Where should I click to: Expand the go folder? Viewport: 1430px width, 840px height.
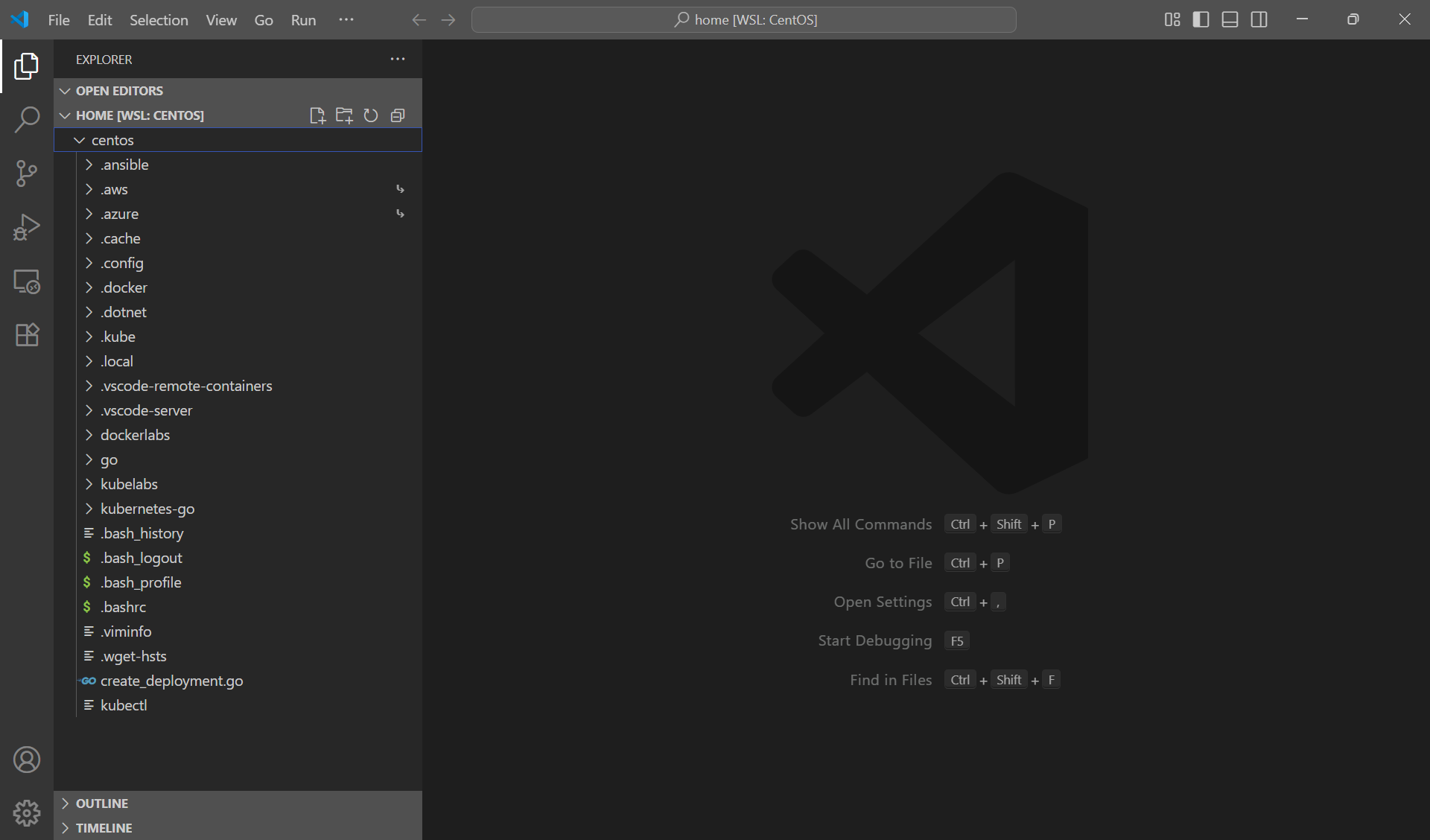click(238, 459)
